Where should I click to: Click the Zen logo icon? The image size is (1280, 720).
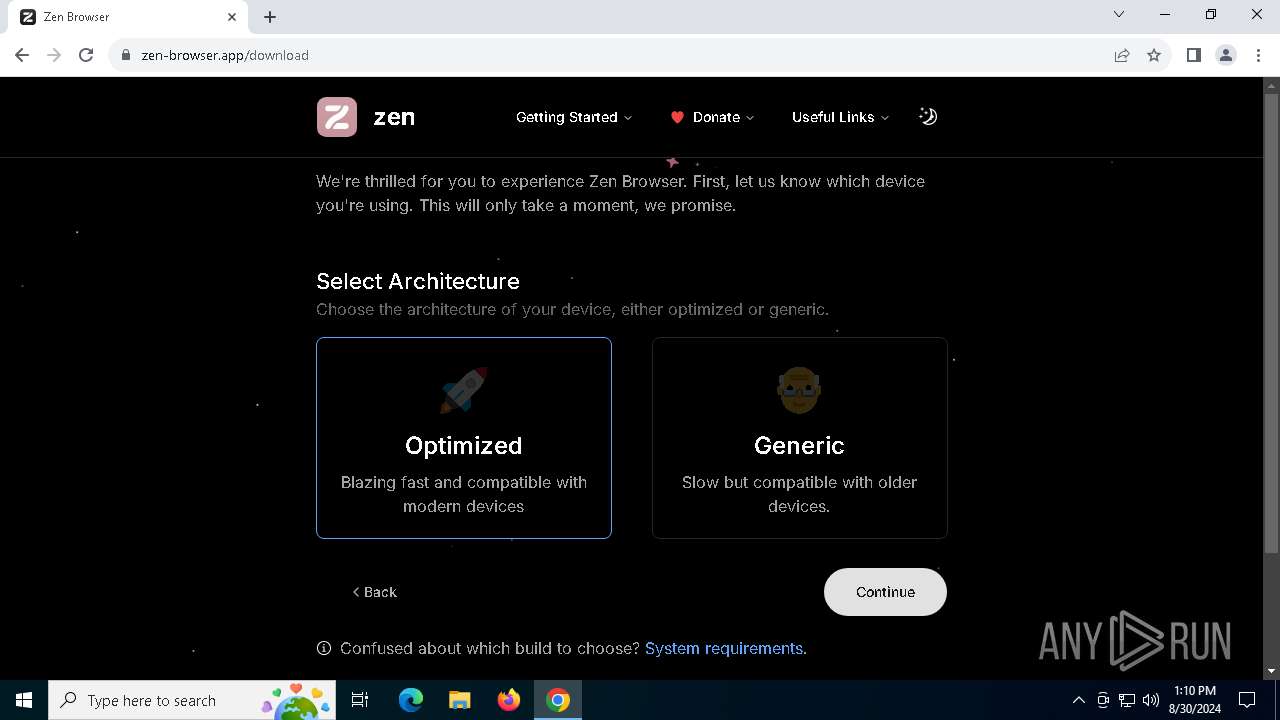(x=337, y=117)
